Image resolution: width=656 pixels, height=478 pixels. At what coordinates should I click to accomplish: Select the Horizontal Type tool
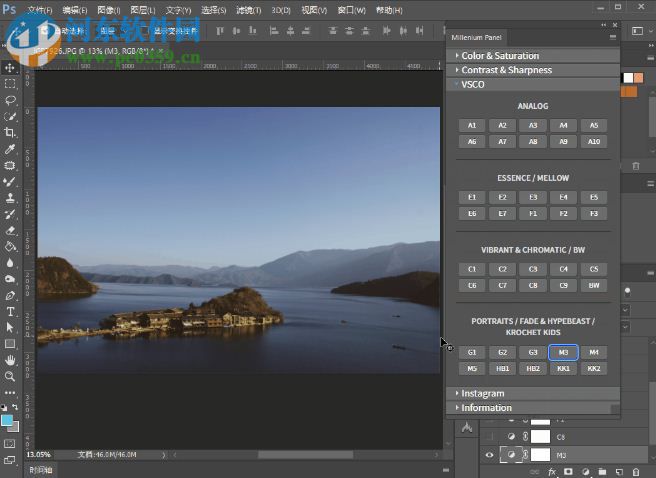(10, 311)
